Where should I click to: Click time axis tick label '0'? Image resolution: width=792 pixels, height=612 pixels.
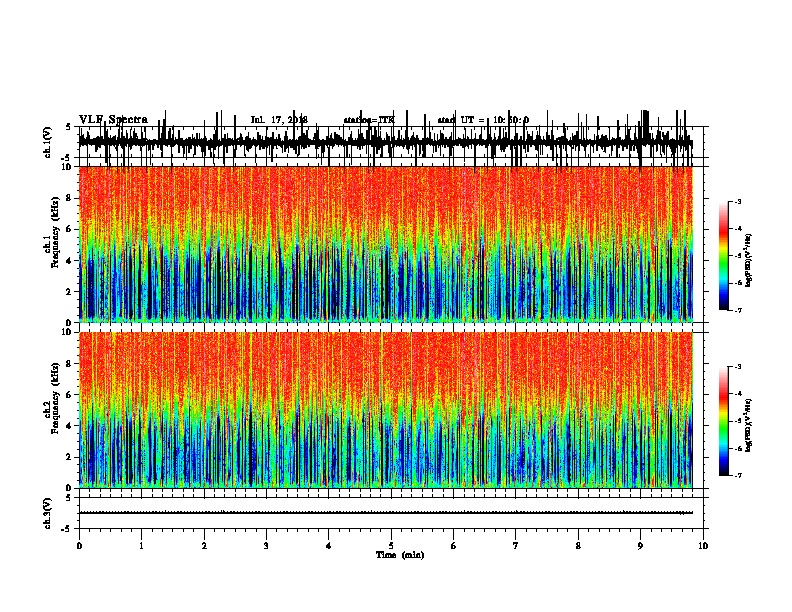click(79, 545)
